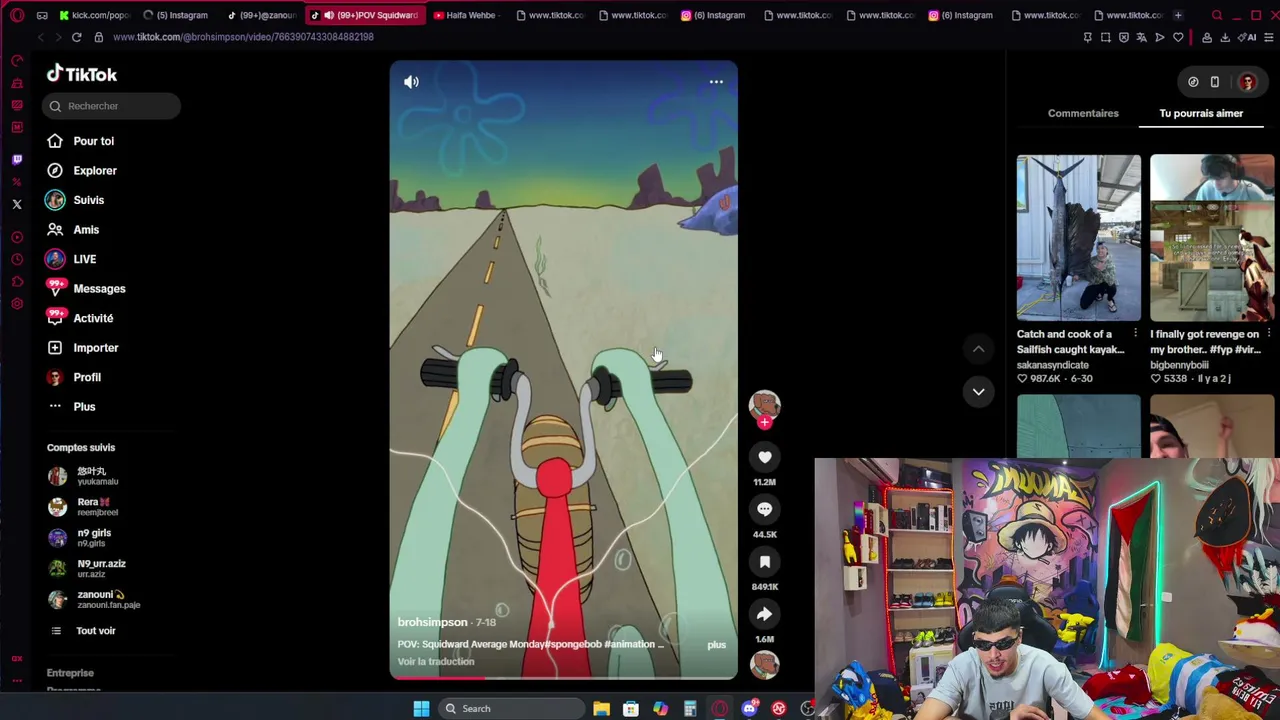
Task: Expand the "Tout voir" accounts list
Action: (x=82, y=631)
